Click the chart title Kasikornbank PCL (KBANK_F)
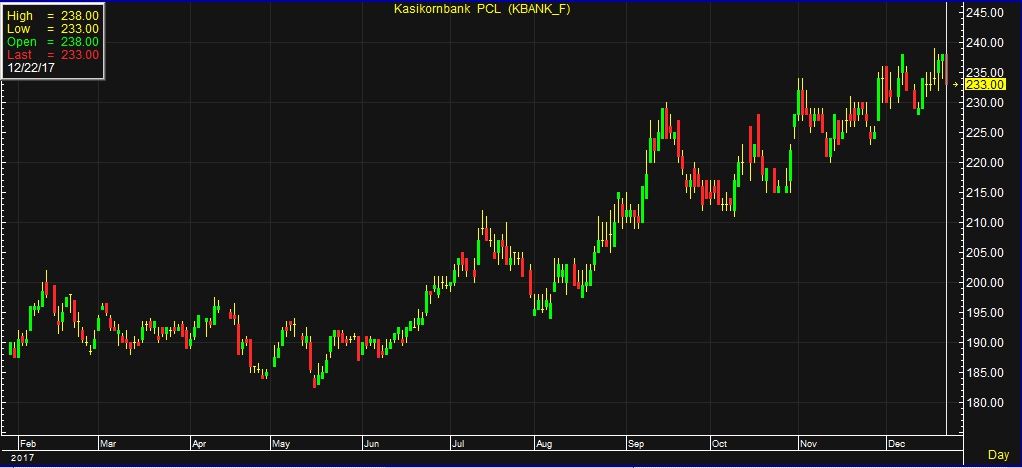 [x=482, y=9]
